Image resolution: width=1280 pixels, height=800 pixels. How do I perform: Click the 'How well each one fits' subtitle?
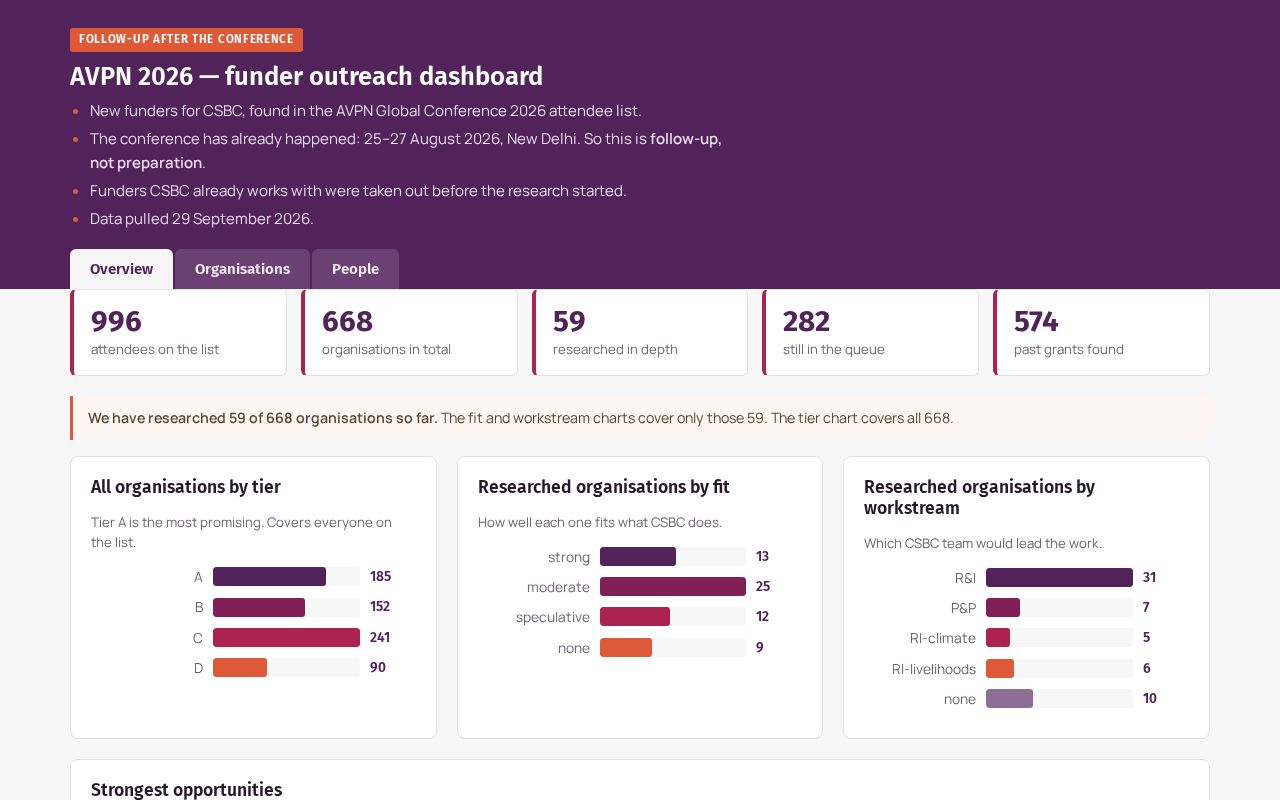[600, 523]
